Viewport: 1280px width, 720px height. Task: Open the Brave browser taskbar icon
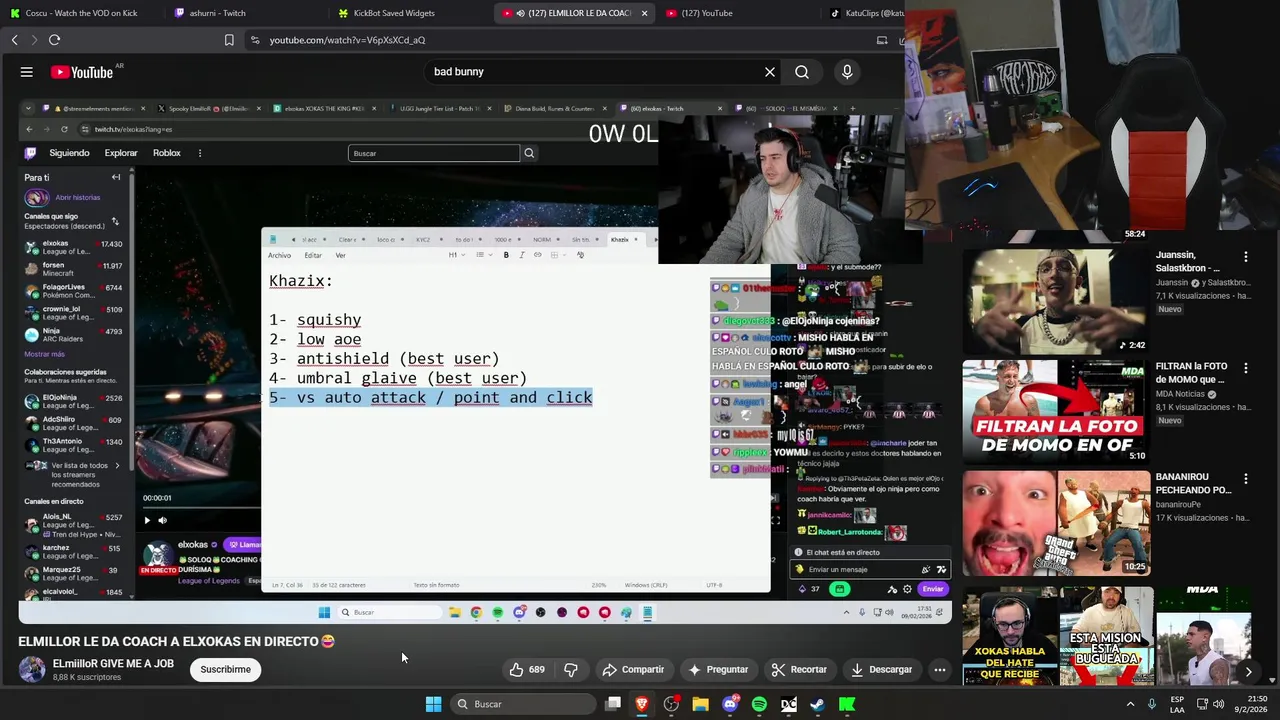pos(642,704)
